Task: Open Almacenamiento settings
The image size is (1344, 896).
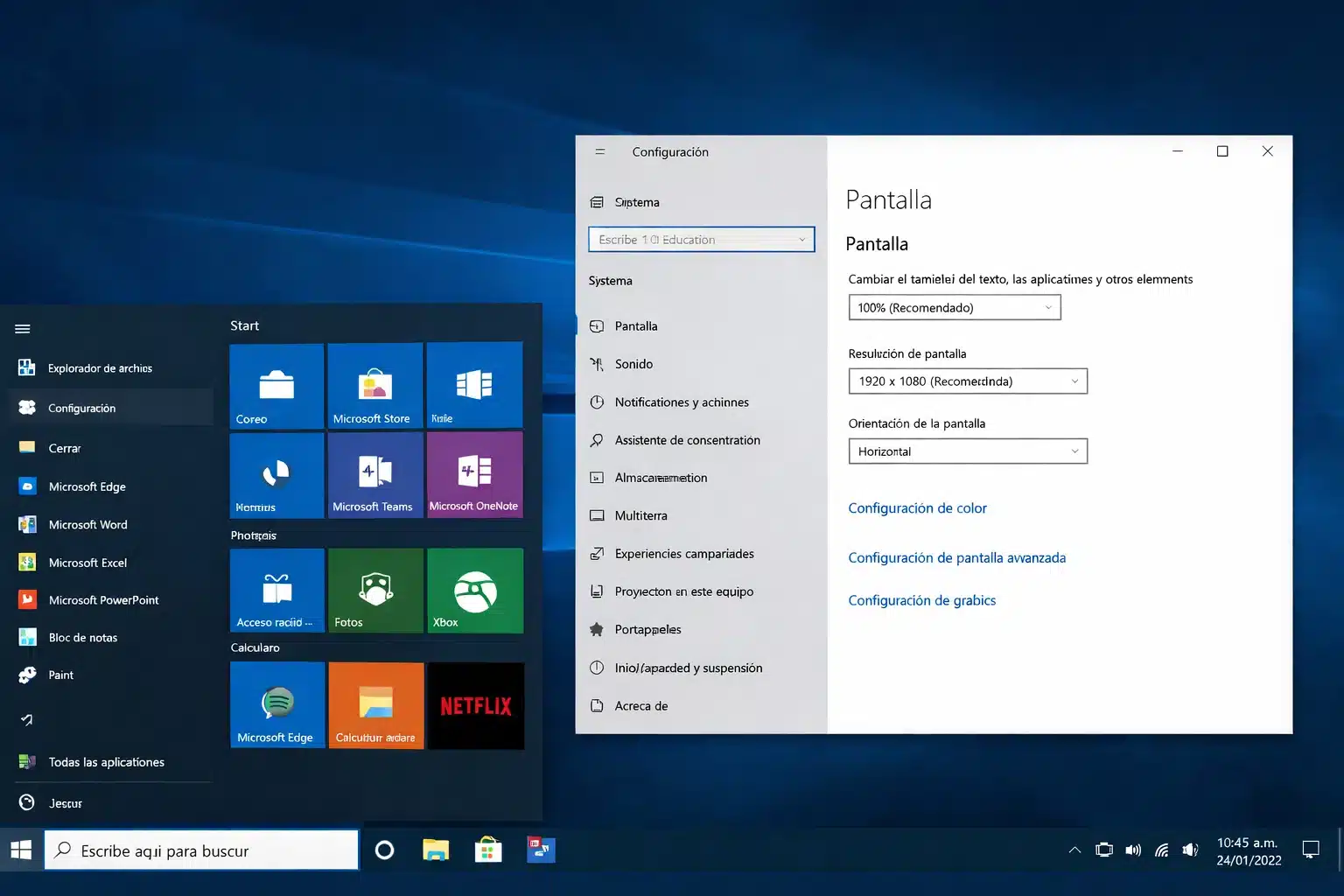Action: tap(661, 477)
